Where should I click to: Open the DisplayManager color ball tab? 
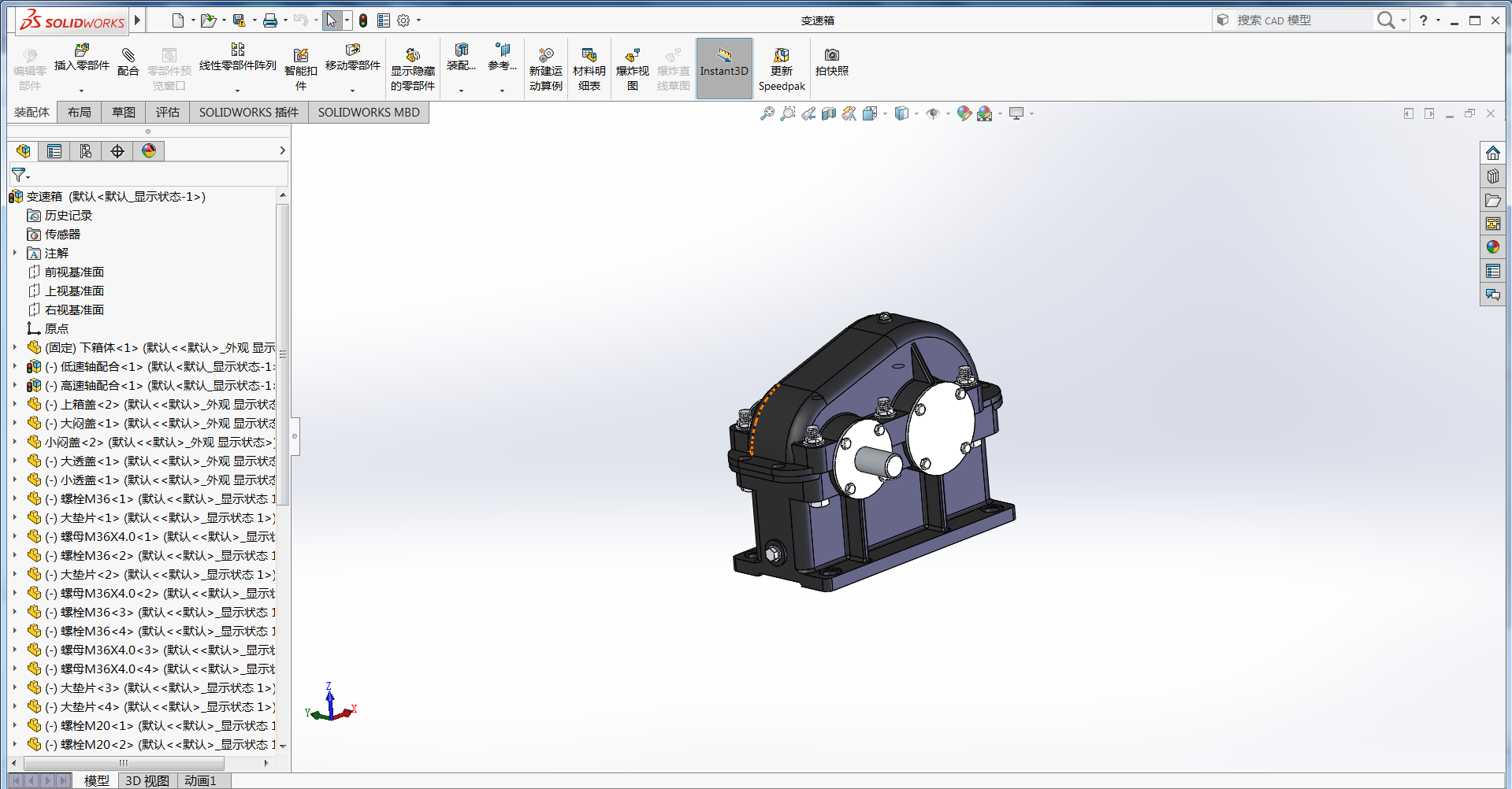(149, 151)
